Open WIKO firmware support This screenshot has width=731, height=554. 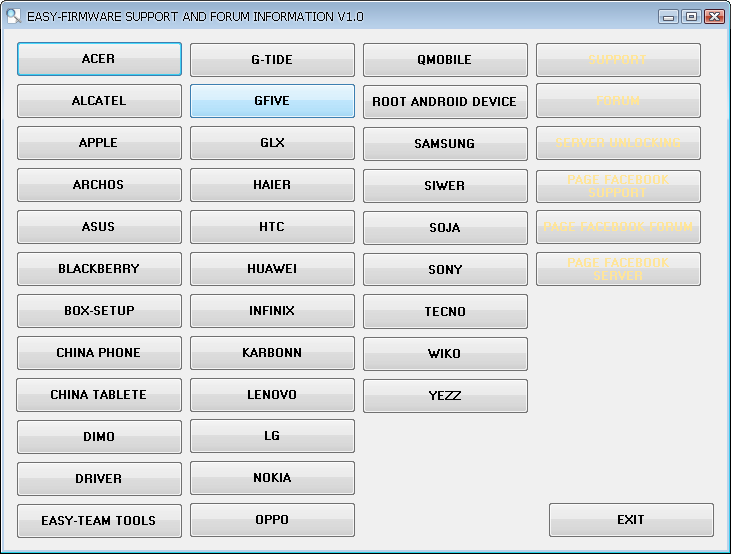coord(445,353)
